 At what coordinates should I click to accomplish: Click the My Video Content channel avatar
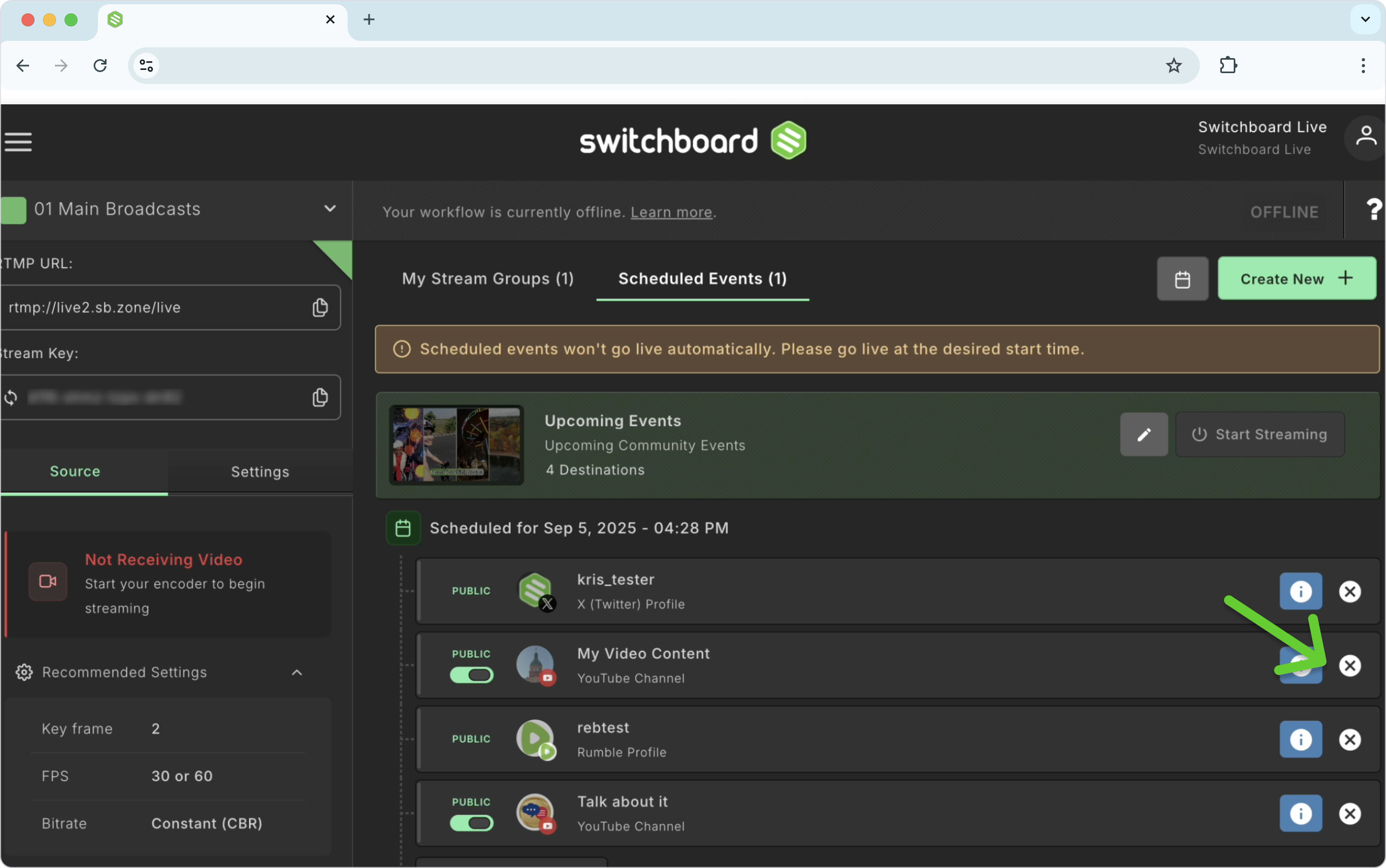(536, 665)
